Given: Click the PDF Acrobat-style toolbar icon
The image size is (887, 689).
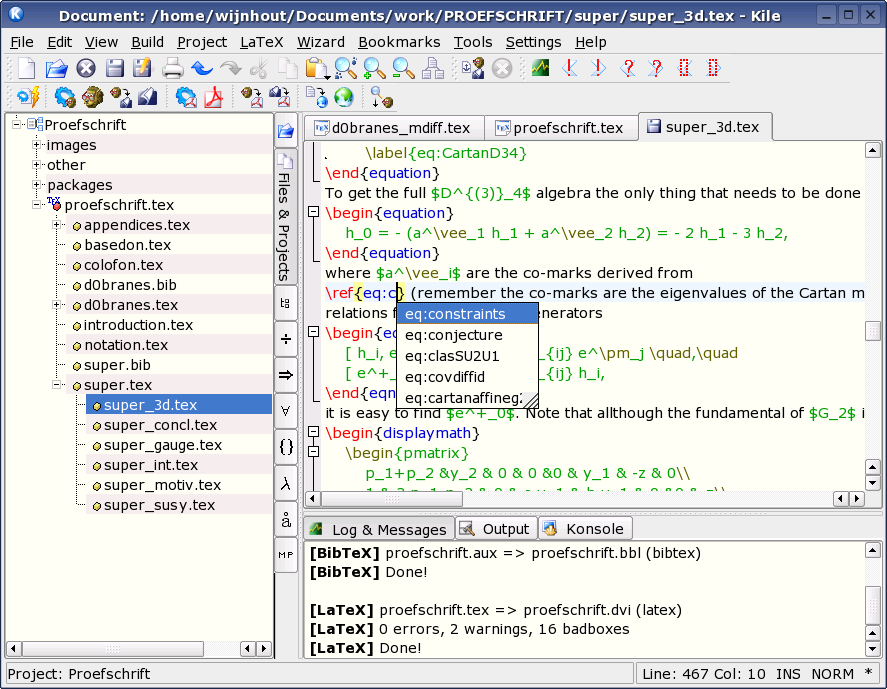Looking at the screenshot, I should click(x=213, y=97).
